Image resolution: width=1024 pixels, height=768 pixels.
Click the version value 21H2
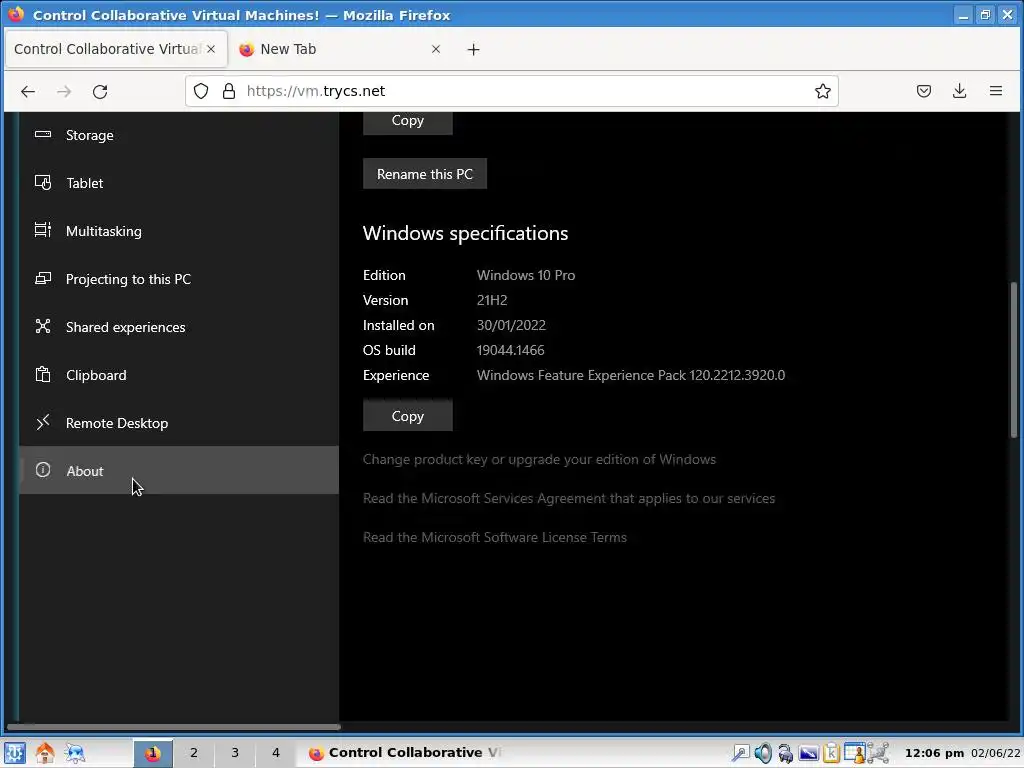pos(492,300)
